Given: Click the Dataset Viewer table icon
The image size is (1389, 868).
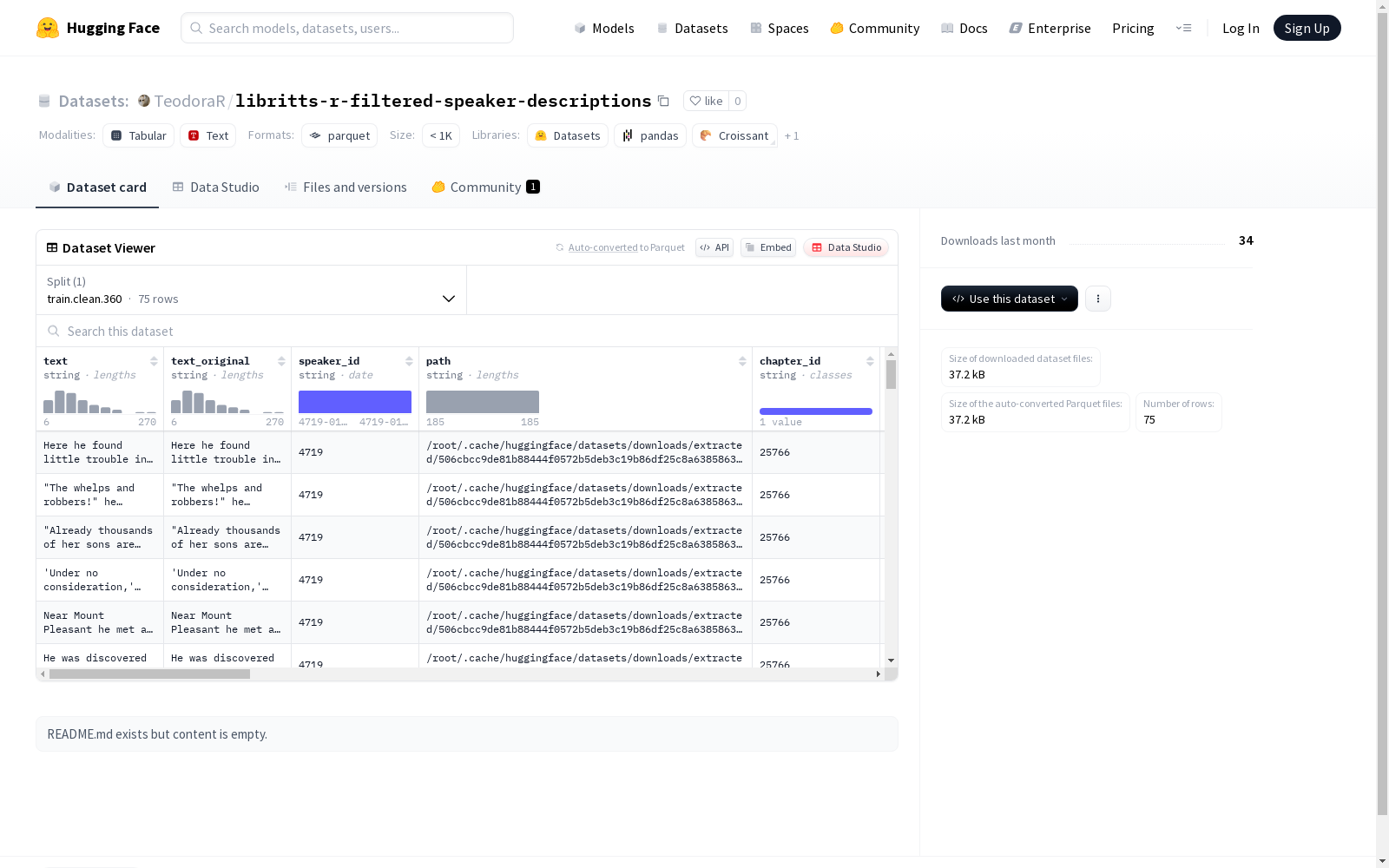Looking at the screenshot, I should [x=52, y=247].
